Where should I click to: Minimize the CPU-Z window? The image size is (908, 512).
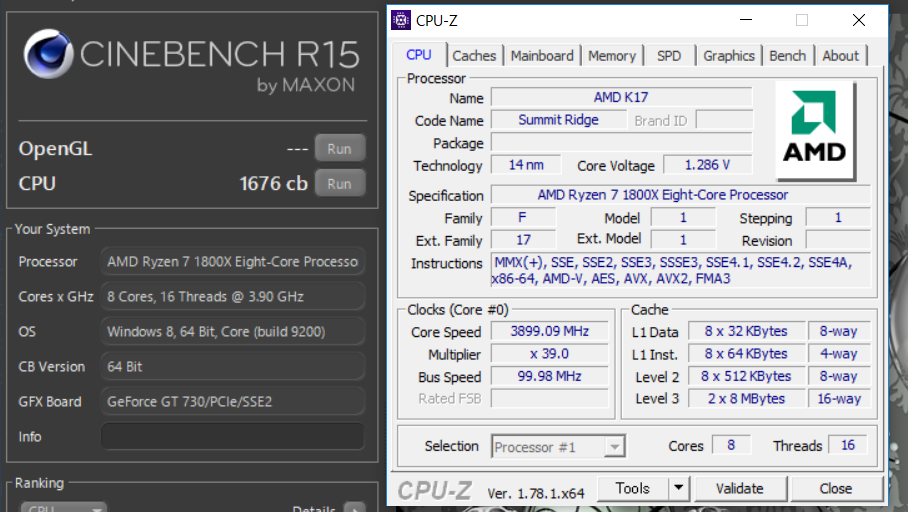point(746,20)
